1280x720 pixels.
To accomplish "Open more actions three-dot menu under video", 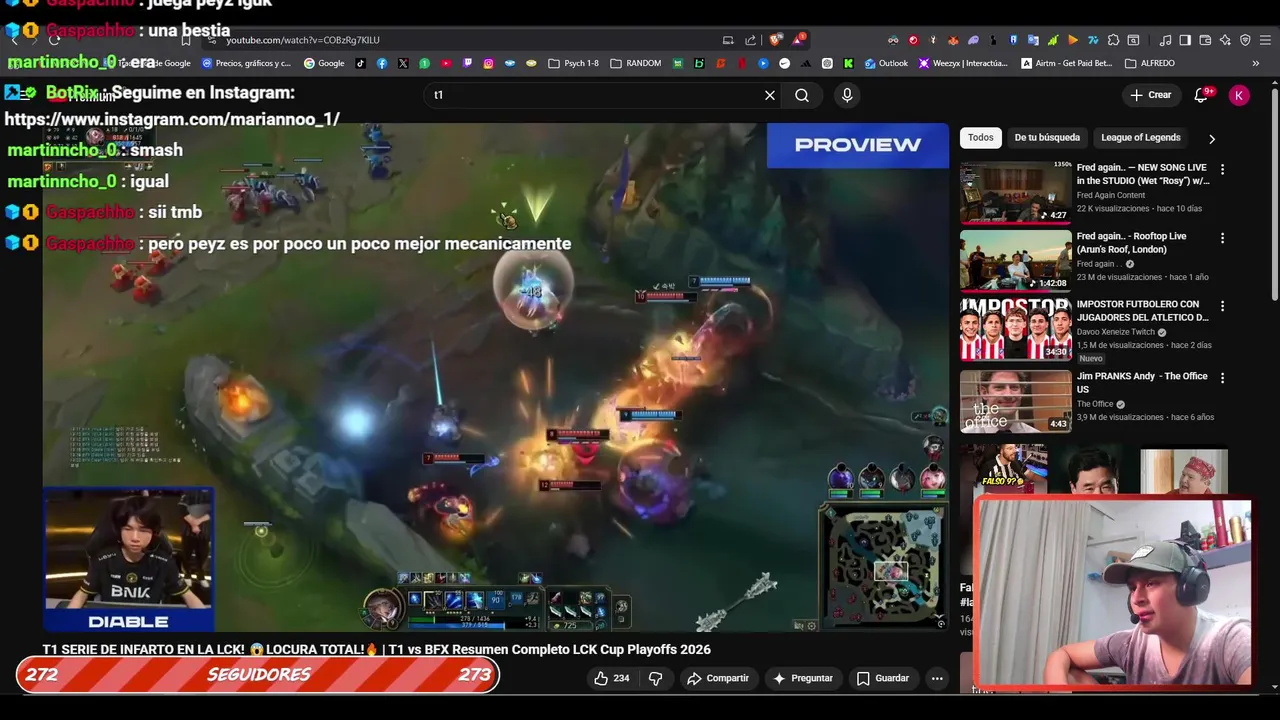I will point(937,678).
